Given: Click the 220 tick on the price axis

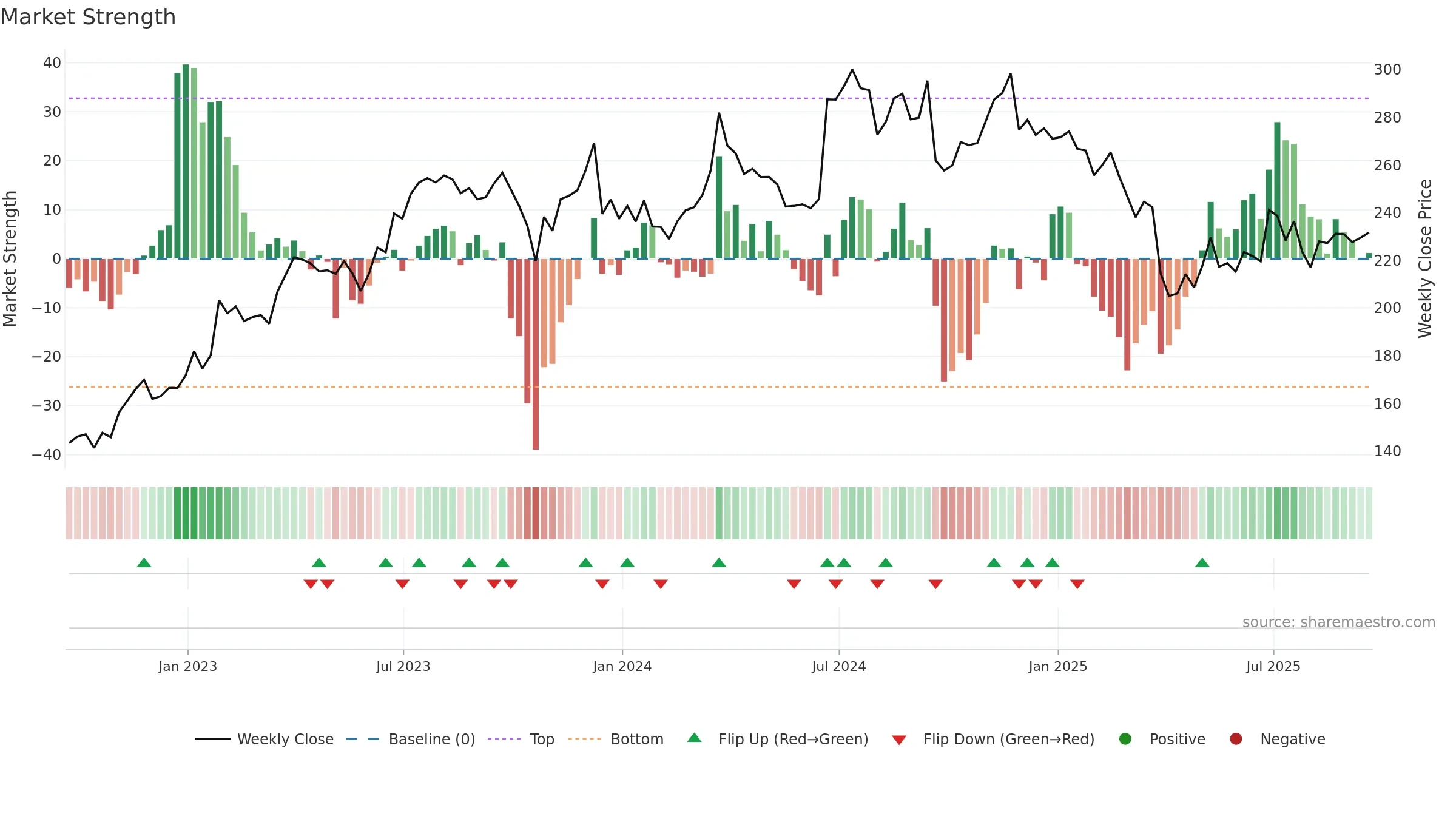Looking at the screenshot, I should pyautogui.click(x=1387, y=261).
